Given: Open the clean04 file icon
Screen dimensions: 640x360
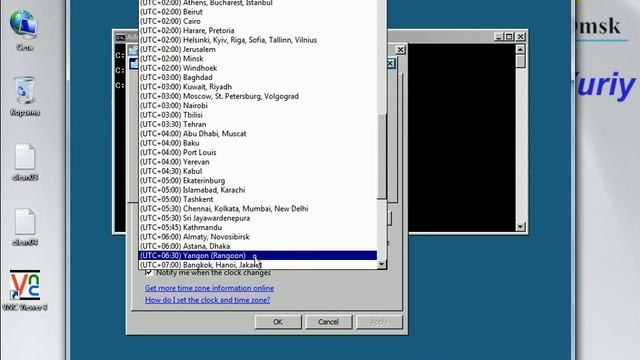Looking at the screenshot, I should [x=25, y=227].
